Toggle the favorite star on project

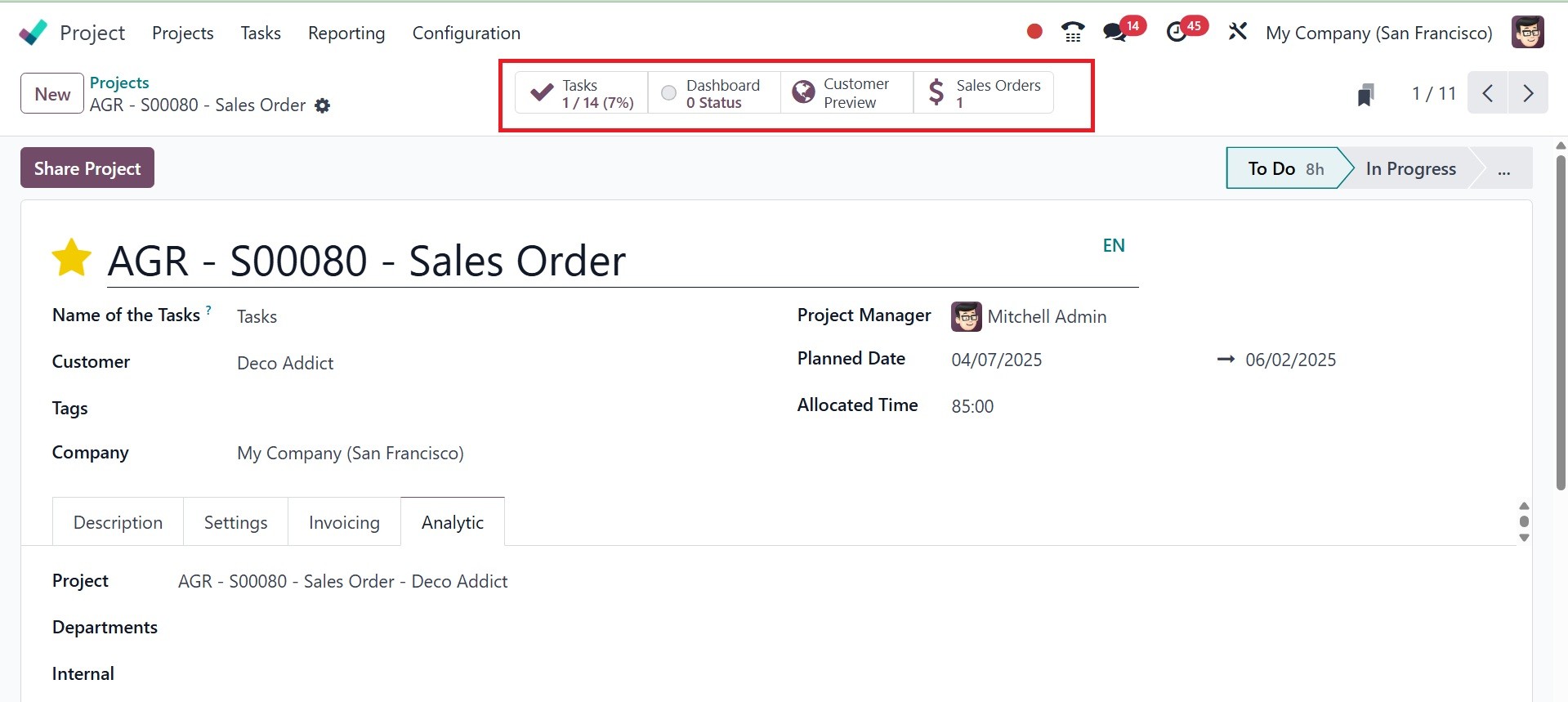point(72,258)
